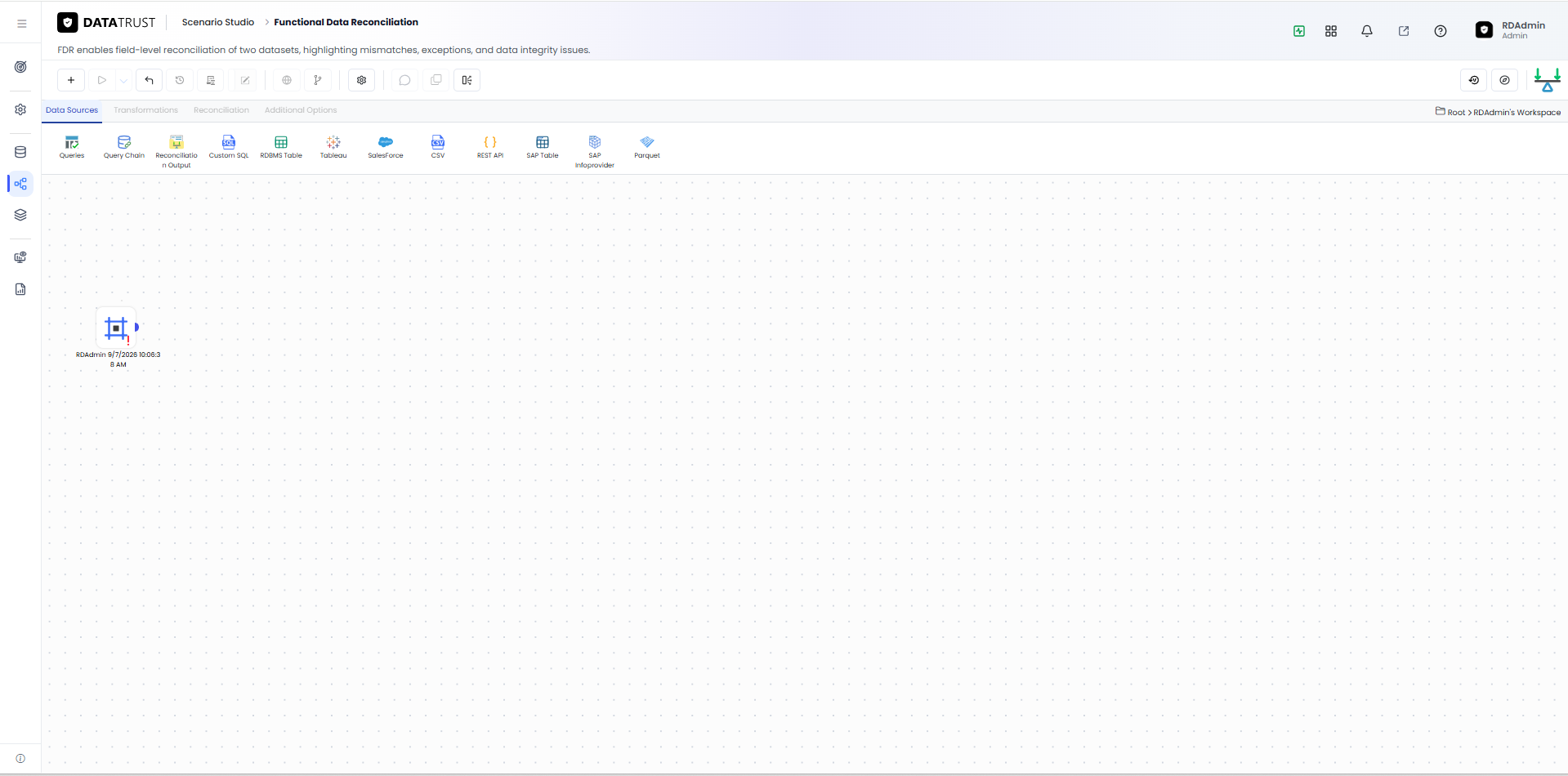Open the notifications bell

pyautogui.click(x=1367, y=31)
